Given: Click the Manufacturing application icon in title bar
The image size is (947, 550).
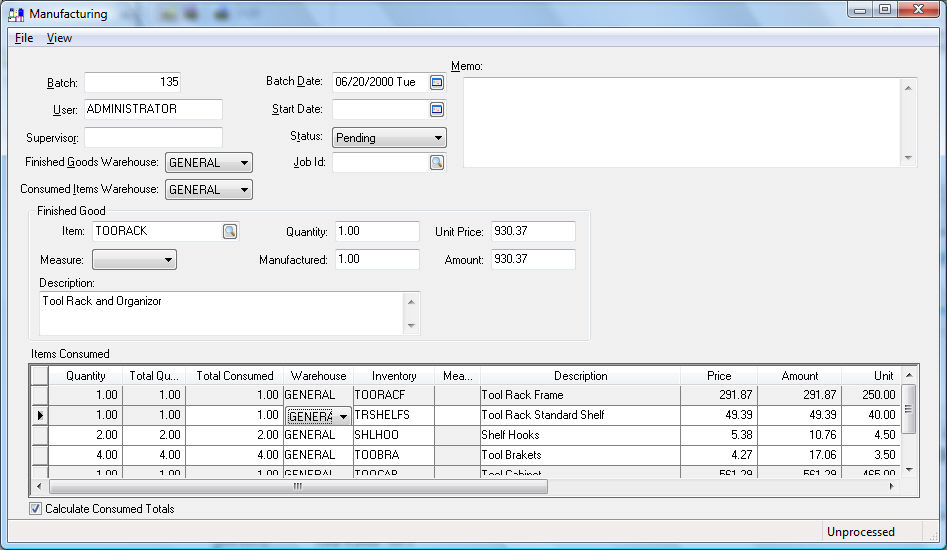Looking at the screenshot, I should coord(16,14).
